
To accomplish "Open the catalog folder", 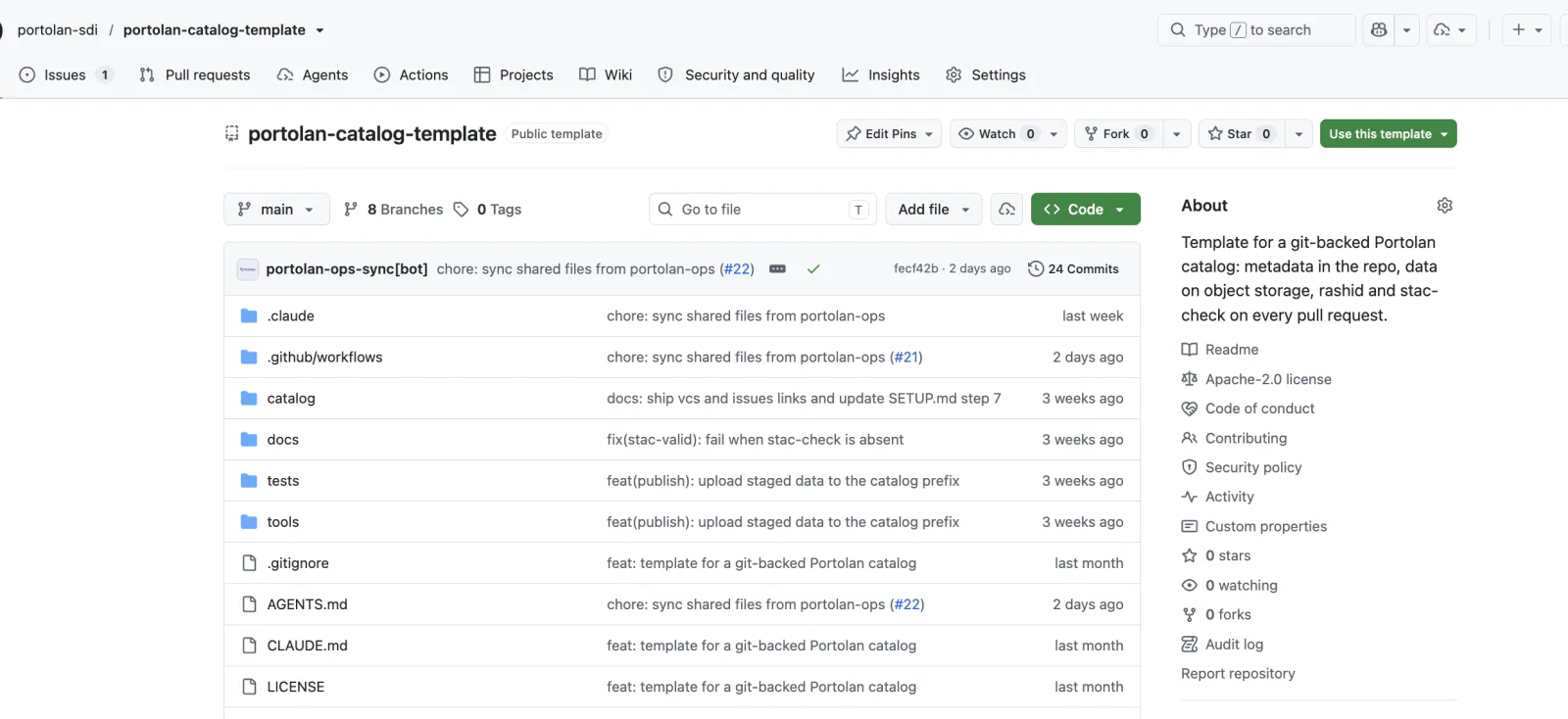I will pyautogui.click(x=291, y=399).
